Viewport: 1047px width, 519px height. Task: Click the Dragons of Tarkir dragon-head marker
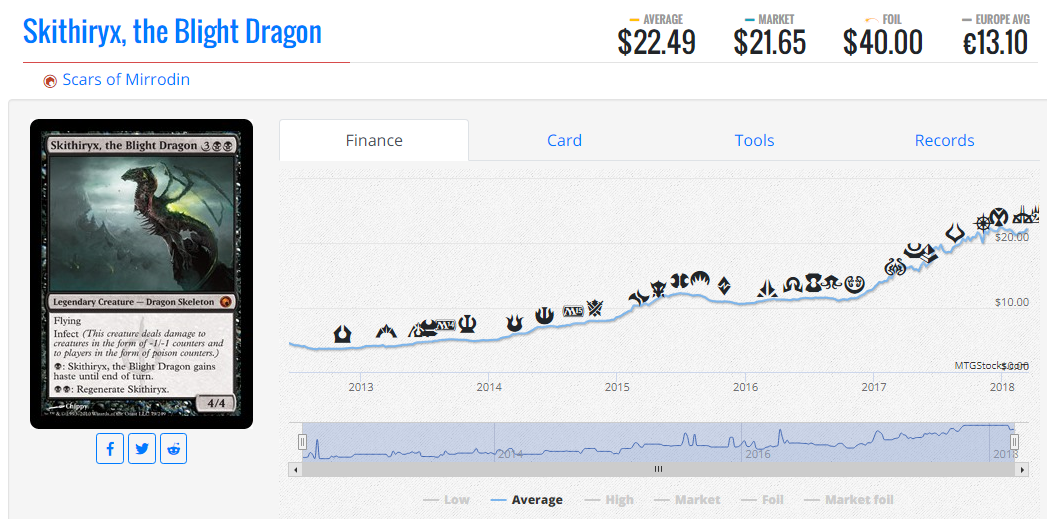658,289
